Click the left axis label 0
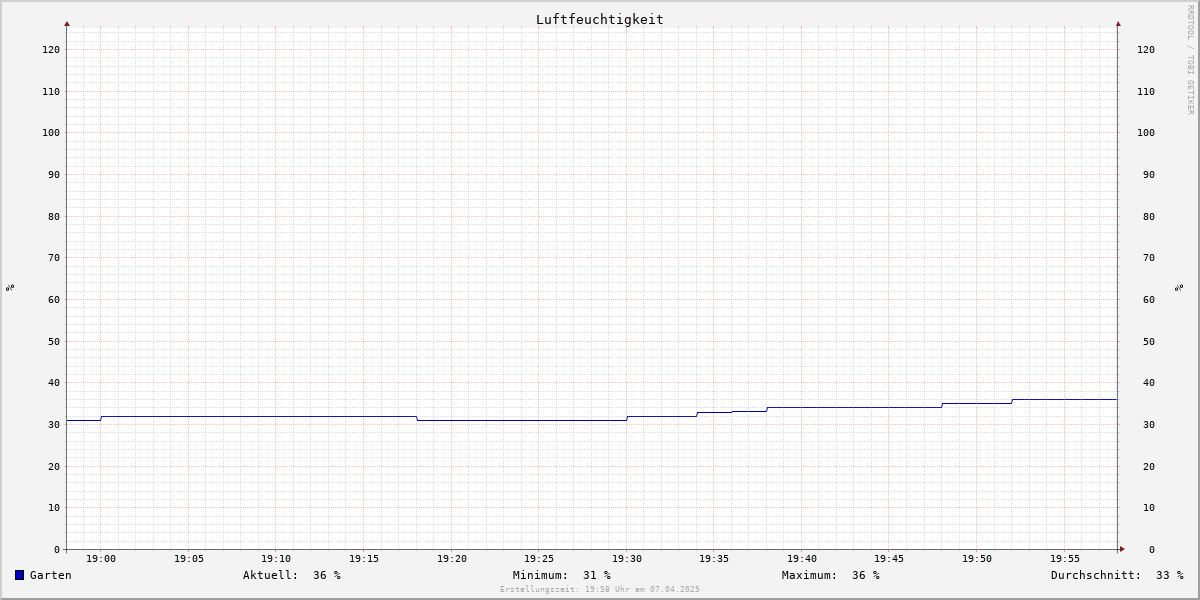This screenshot has width=1200, height=600. coord(57,549)
